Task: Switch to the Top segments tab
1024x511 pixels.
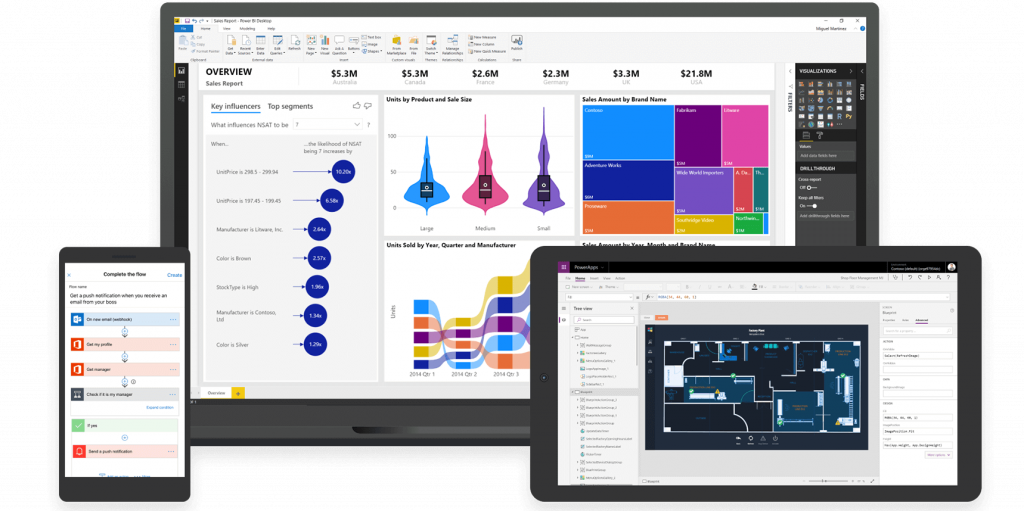Action: pos(290,106)
